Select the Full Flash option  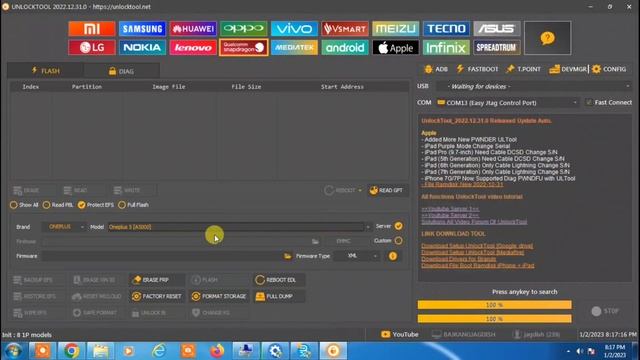133,205
